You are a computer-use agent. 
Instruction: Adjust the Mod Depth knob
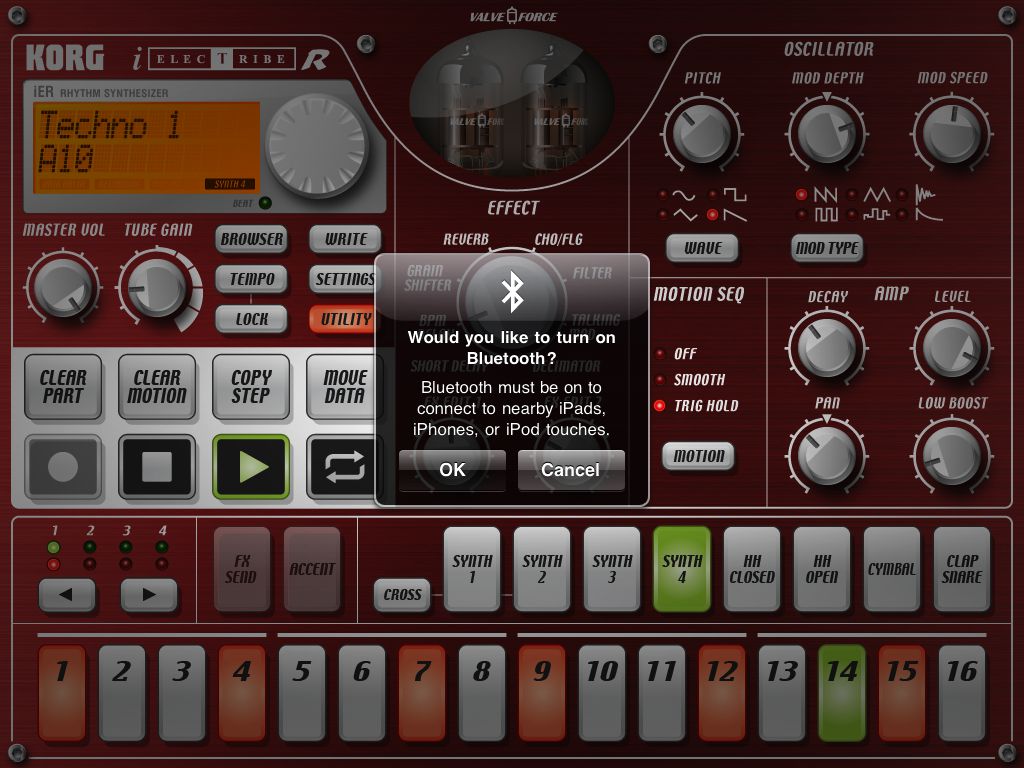(827, 134)
